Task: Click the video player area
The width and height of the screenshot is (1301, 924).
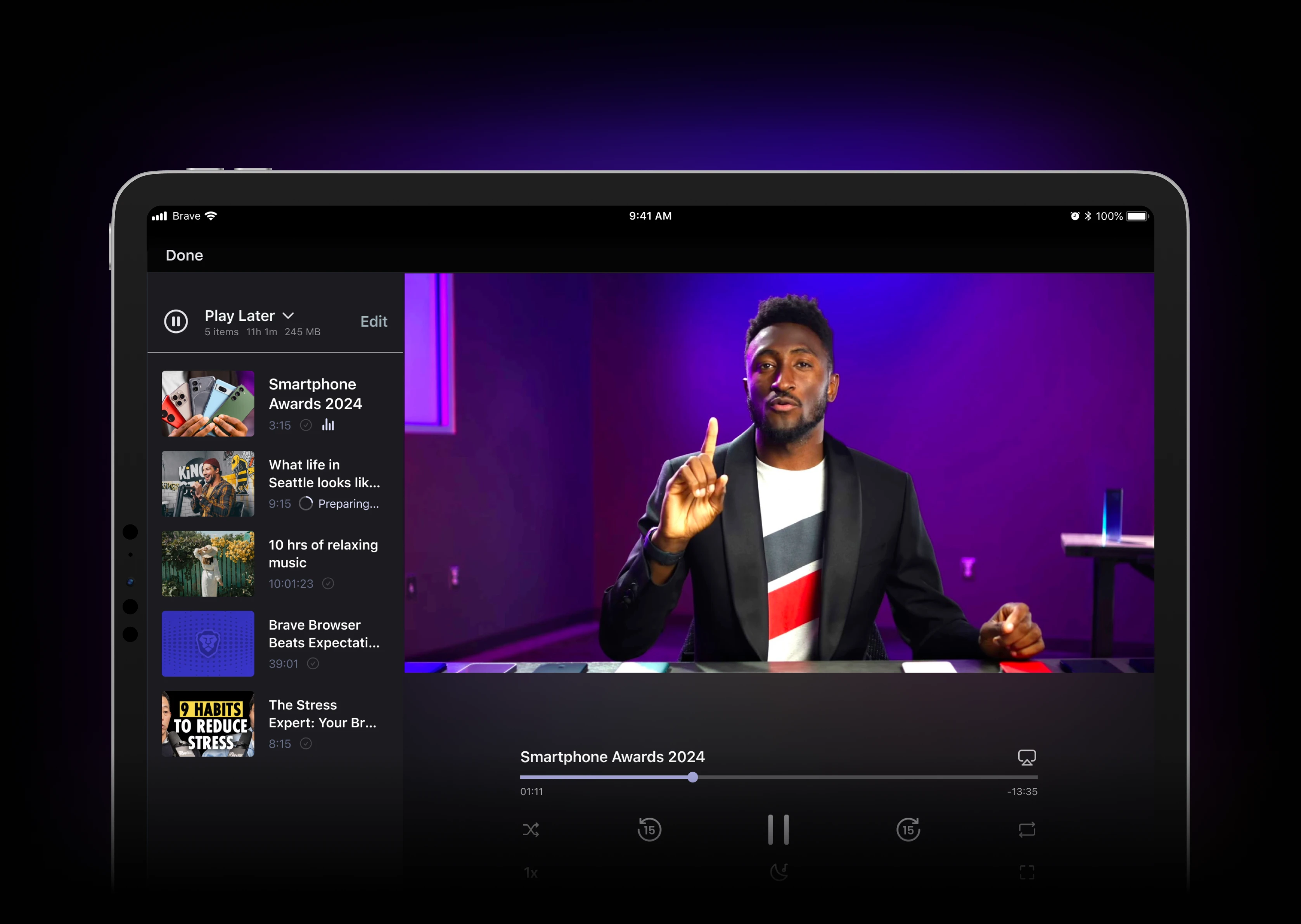Action: (x=779, y=472)
